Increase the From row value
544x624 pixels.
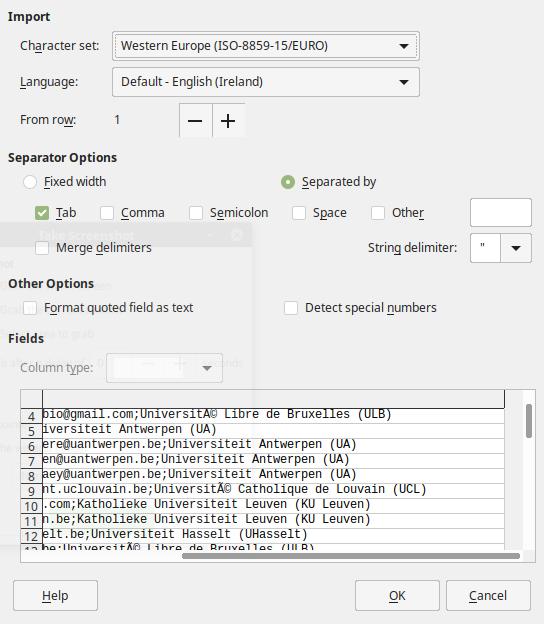coord(228,120)
